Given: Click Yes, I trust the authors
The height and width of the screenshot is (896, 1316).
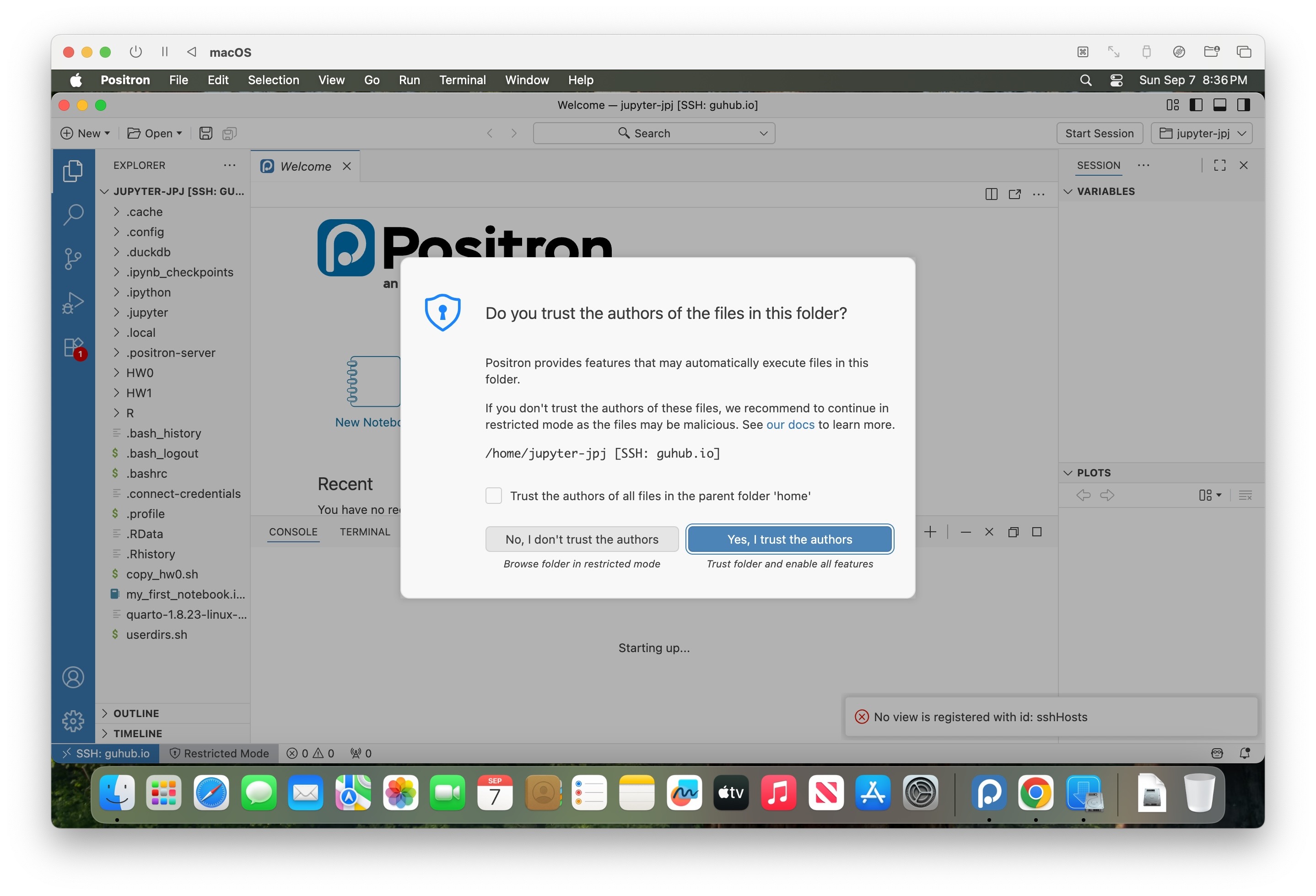Looking at the screenshot, I should click(789, 539).
